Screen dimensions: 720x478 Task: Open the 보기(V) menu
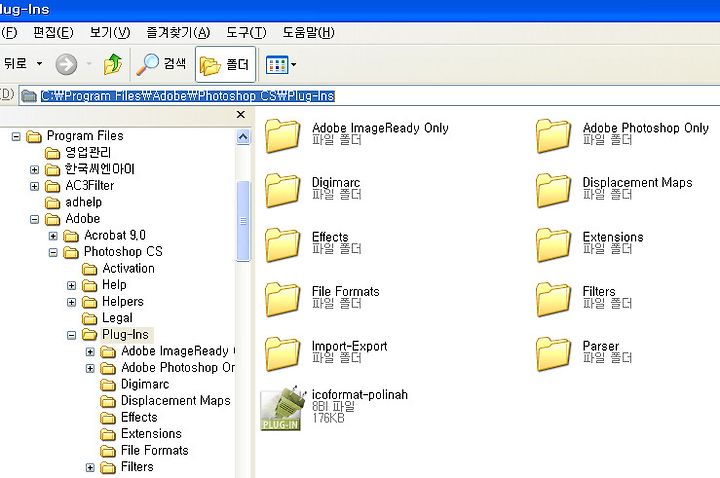coord(110,33)
